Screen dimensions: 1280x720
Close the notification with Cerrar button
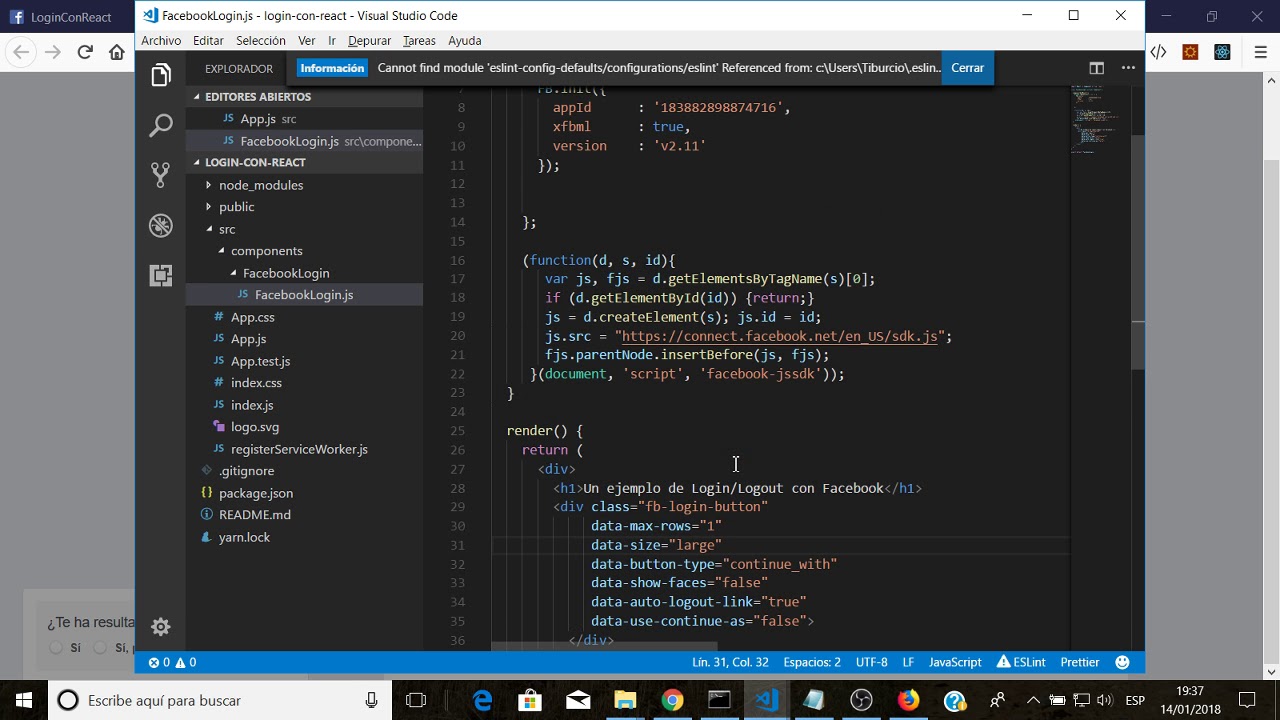pos(967,68)
